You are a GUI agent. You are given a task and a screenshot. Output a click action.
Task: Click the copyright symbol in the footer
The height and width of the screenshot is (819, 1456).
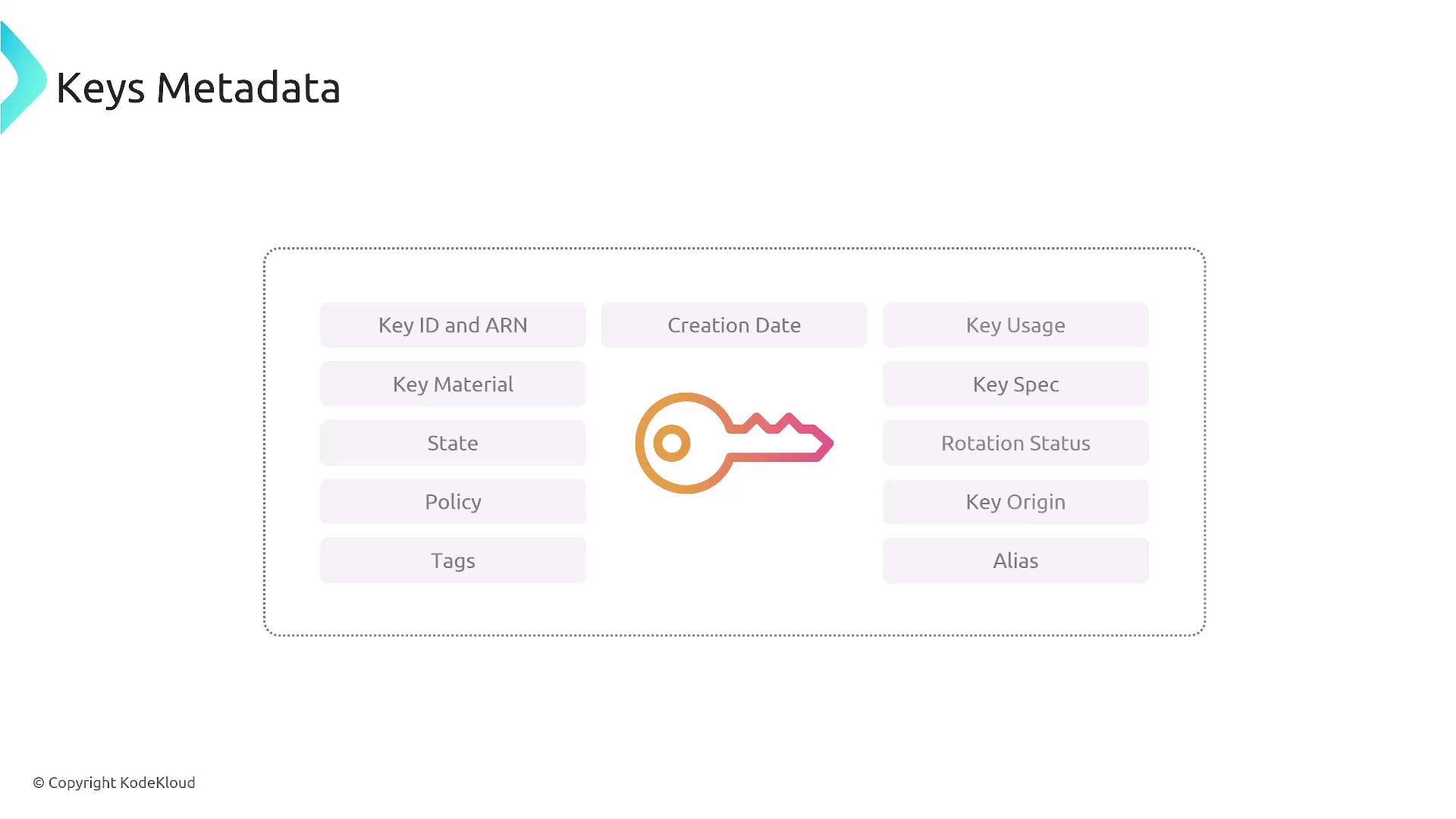point(39,783)
